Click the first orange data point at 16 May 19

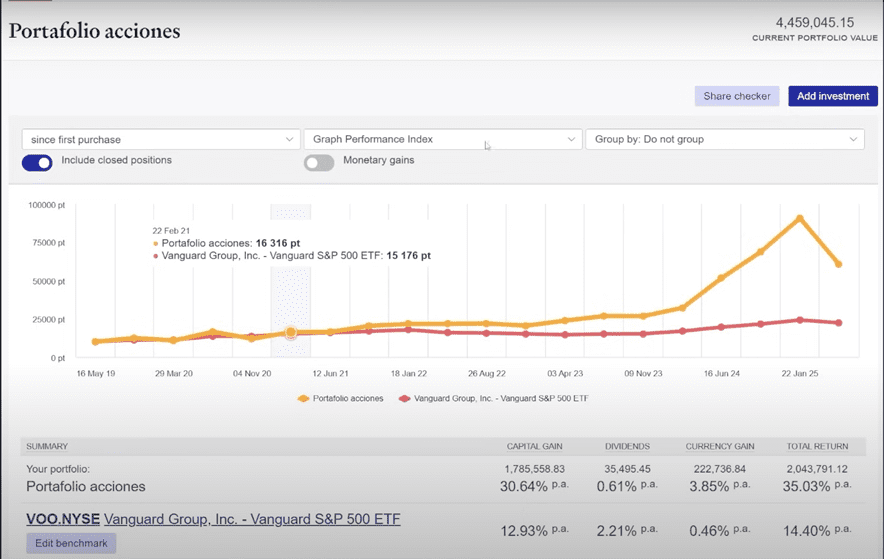coord(96,342)
